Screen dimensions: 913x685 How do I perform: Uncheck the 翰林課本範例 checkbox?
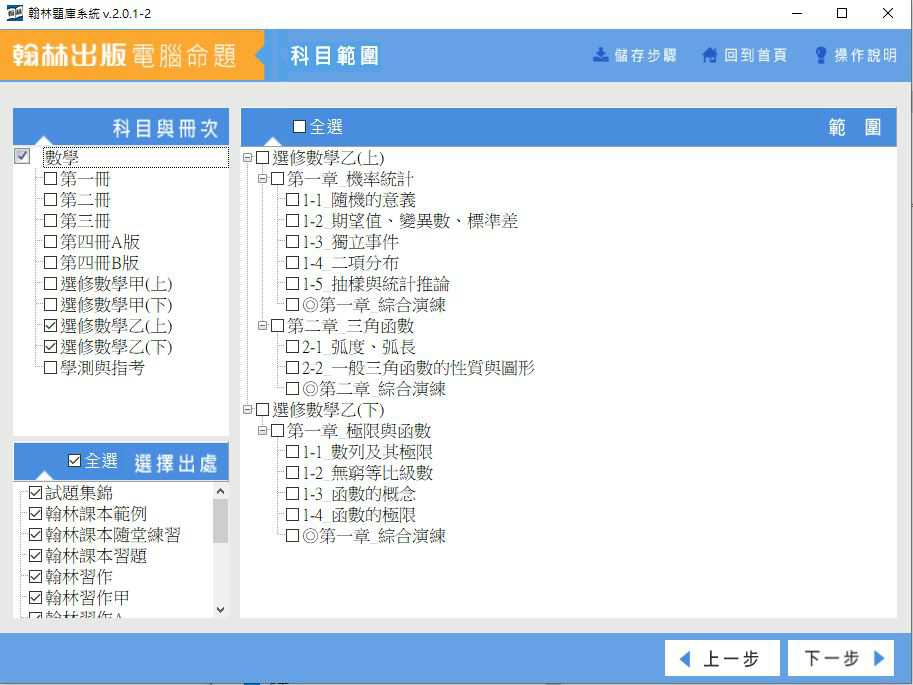(36, 514)
